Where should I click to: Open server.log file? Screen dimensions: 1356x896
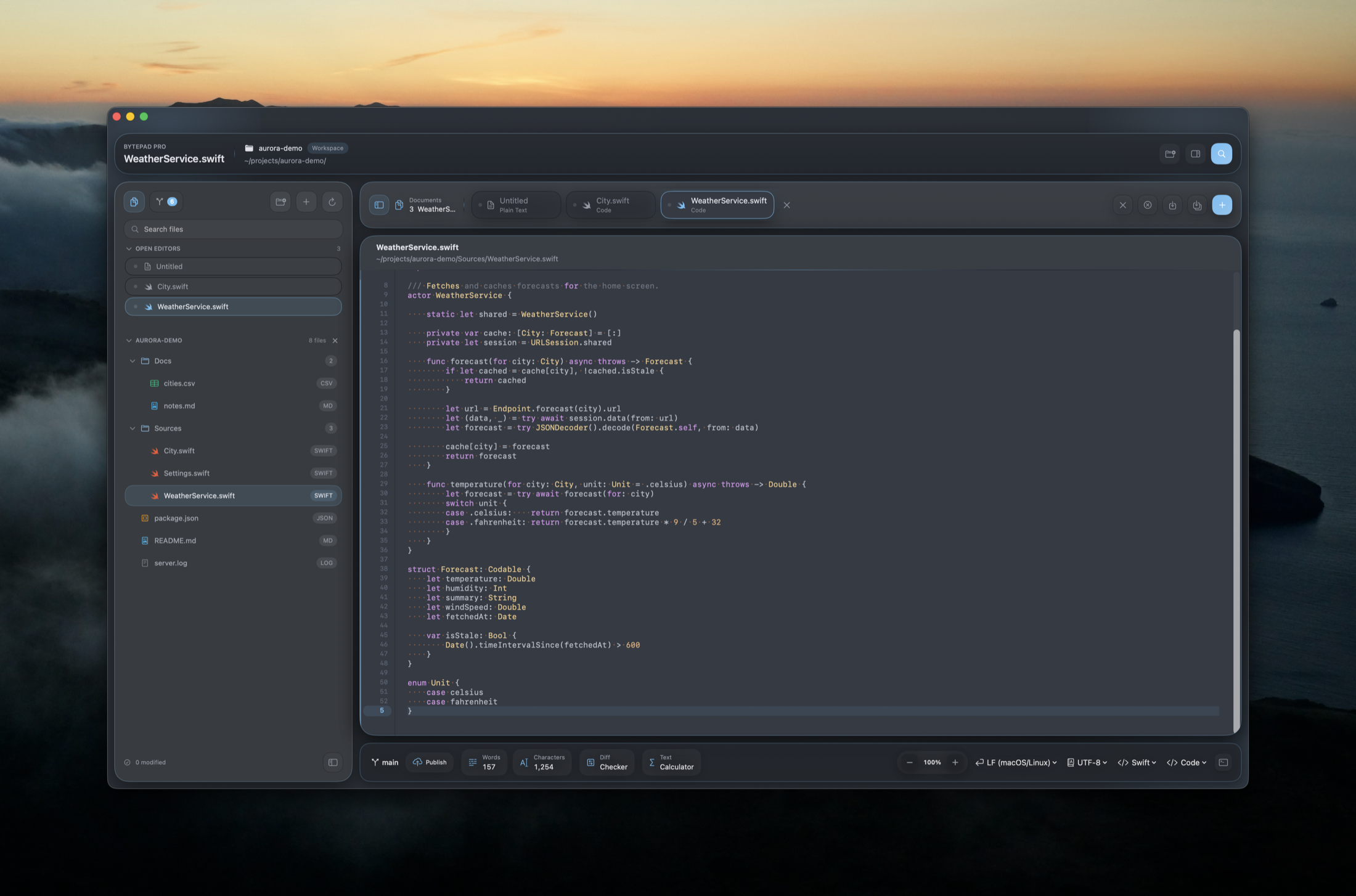click(x=233, y=563)
